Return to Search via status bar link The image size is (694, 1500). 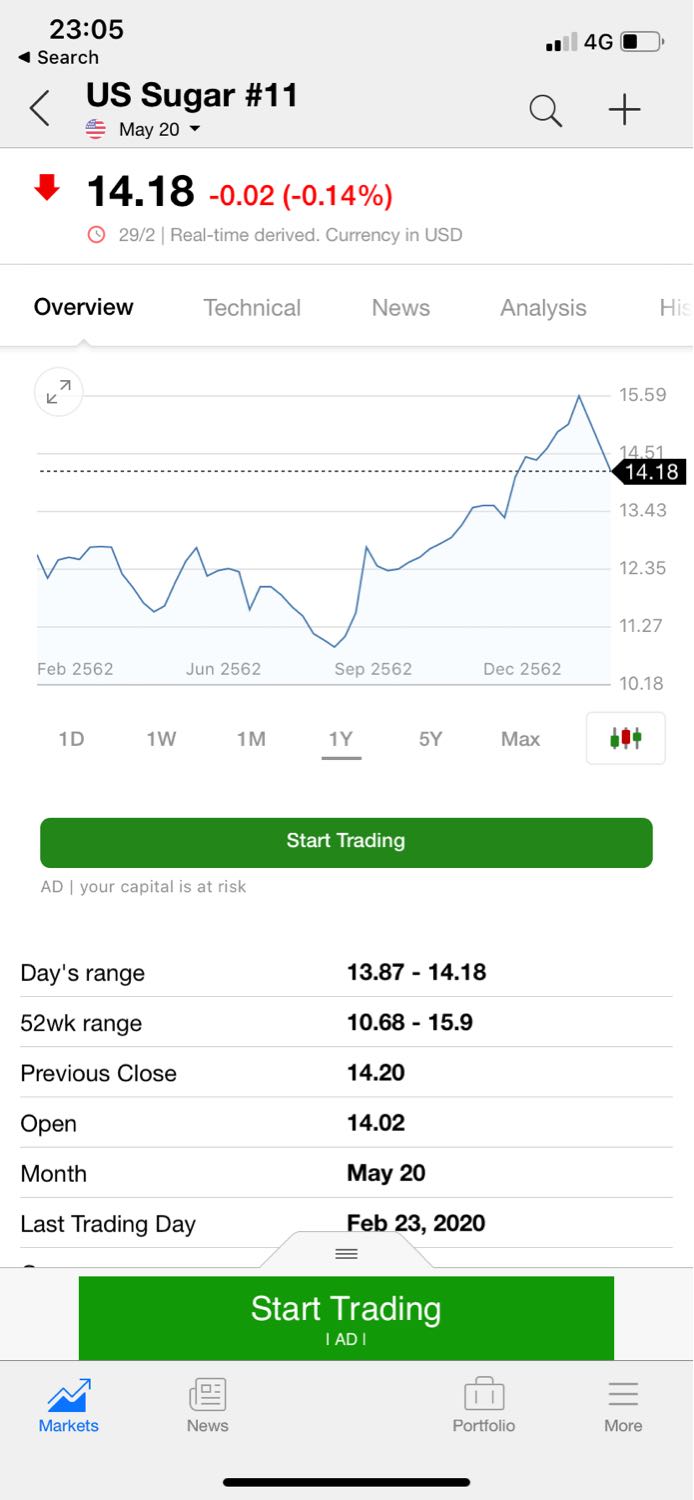(58, 57)
